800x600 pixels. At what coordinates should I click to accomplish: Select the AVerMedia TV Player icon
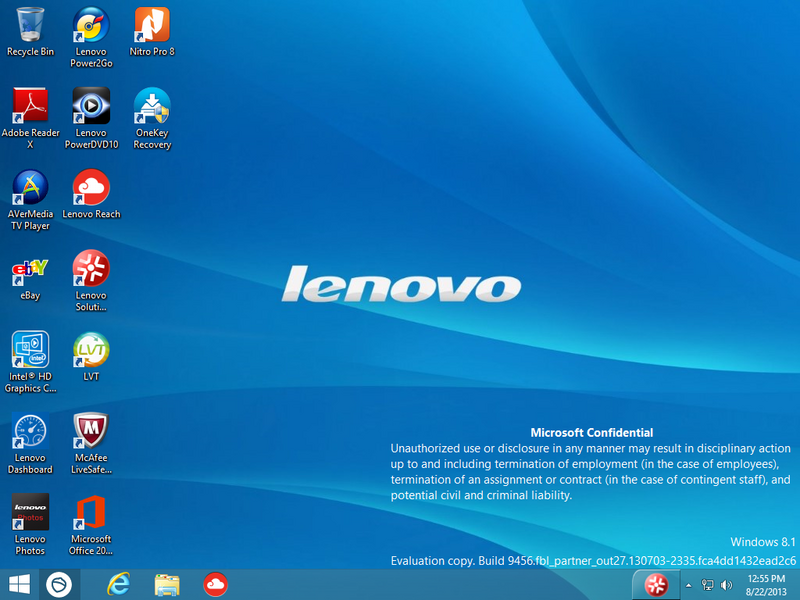(x=30, y=188)
